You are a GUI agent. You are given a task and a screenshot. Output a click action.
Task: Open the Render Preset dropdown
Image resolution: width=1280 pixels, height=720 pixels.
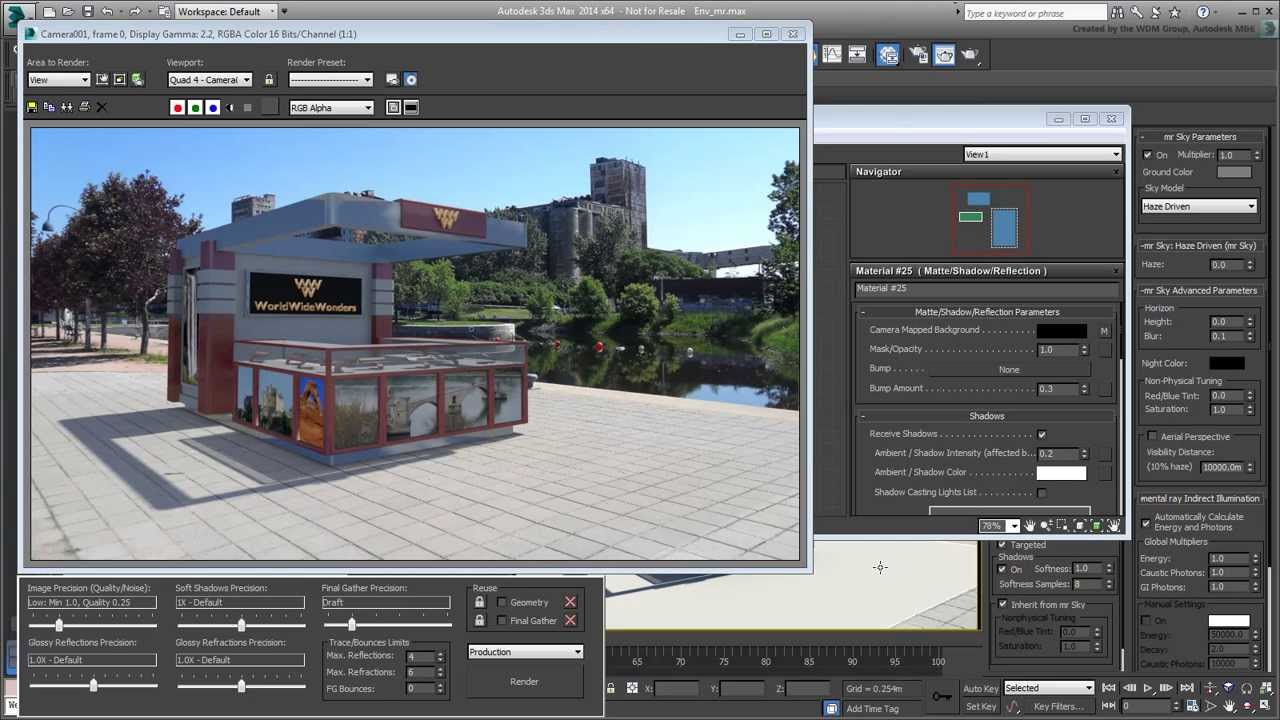331,80
